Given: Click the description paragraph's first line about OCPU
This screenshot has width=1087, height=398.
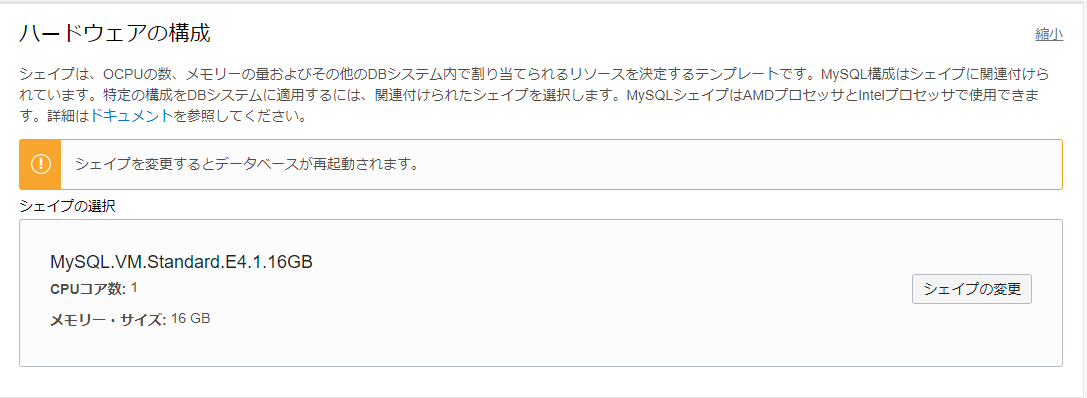Looking at the screenshot, I should pyautogui.click(x=534, y=73).
